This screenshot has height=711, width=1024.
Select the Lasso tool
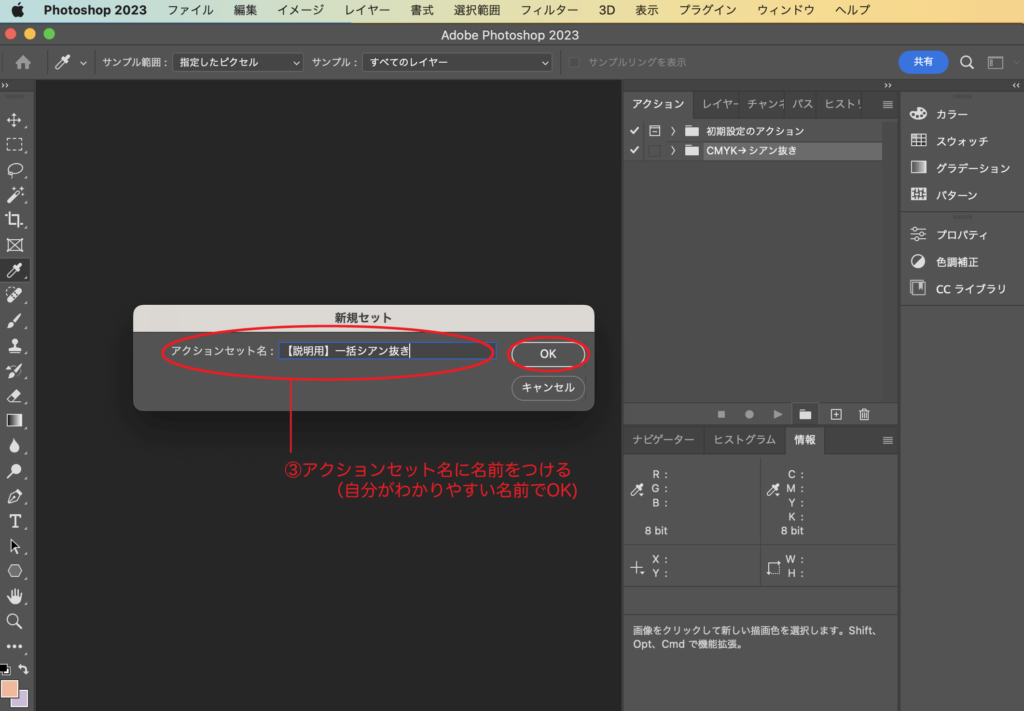coord(14,170)
